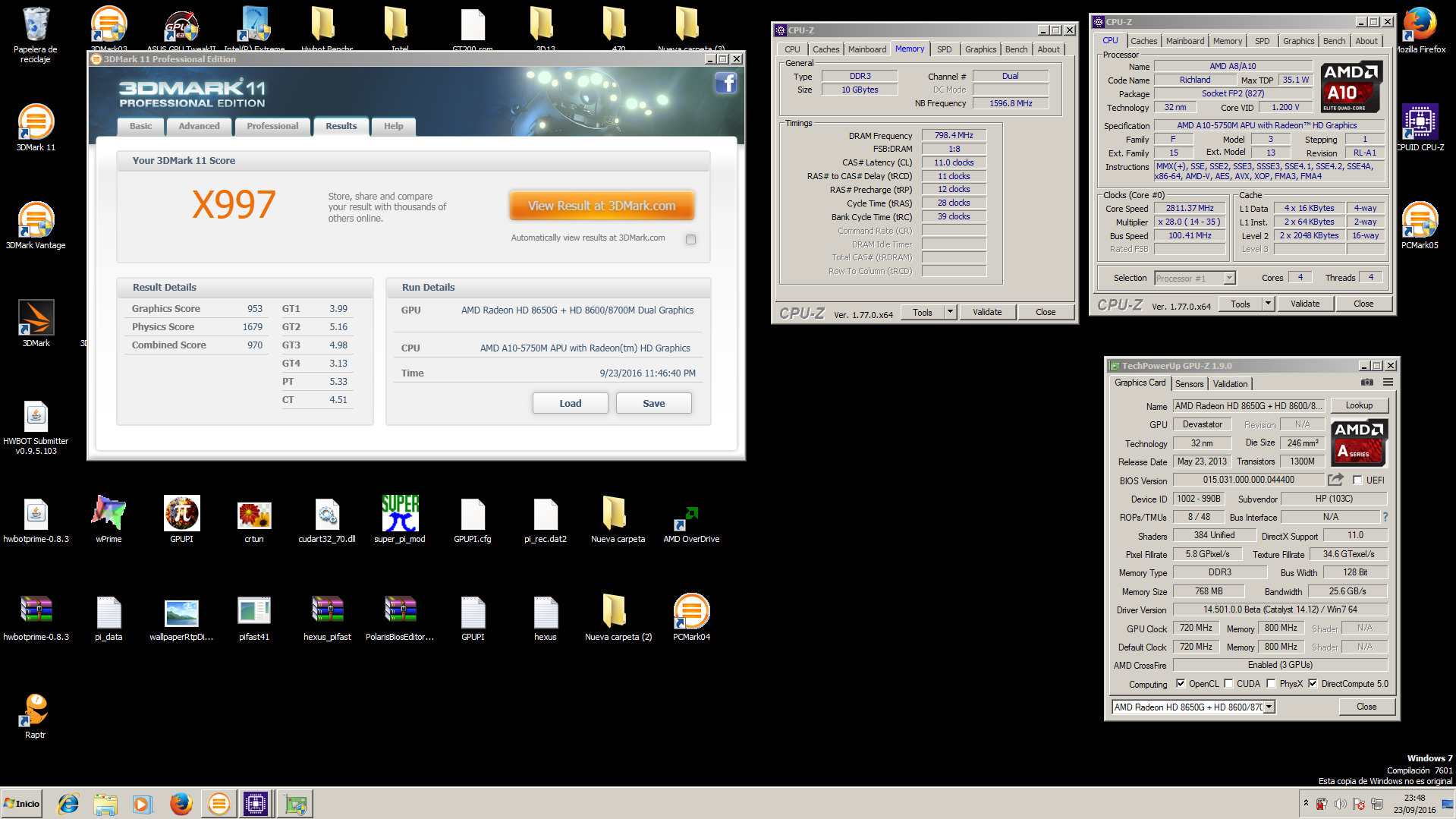Toggle the UEFI checkbox in GPU-Z
This screenshot has width=1456, height=819.
[x=1357, y=480]
